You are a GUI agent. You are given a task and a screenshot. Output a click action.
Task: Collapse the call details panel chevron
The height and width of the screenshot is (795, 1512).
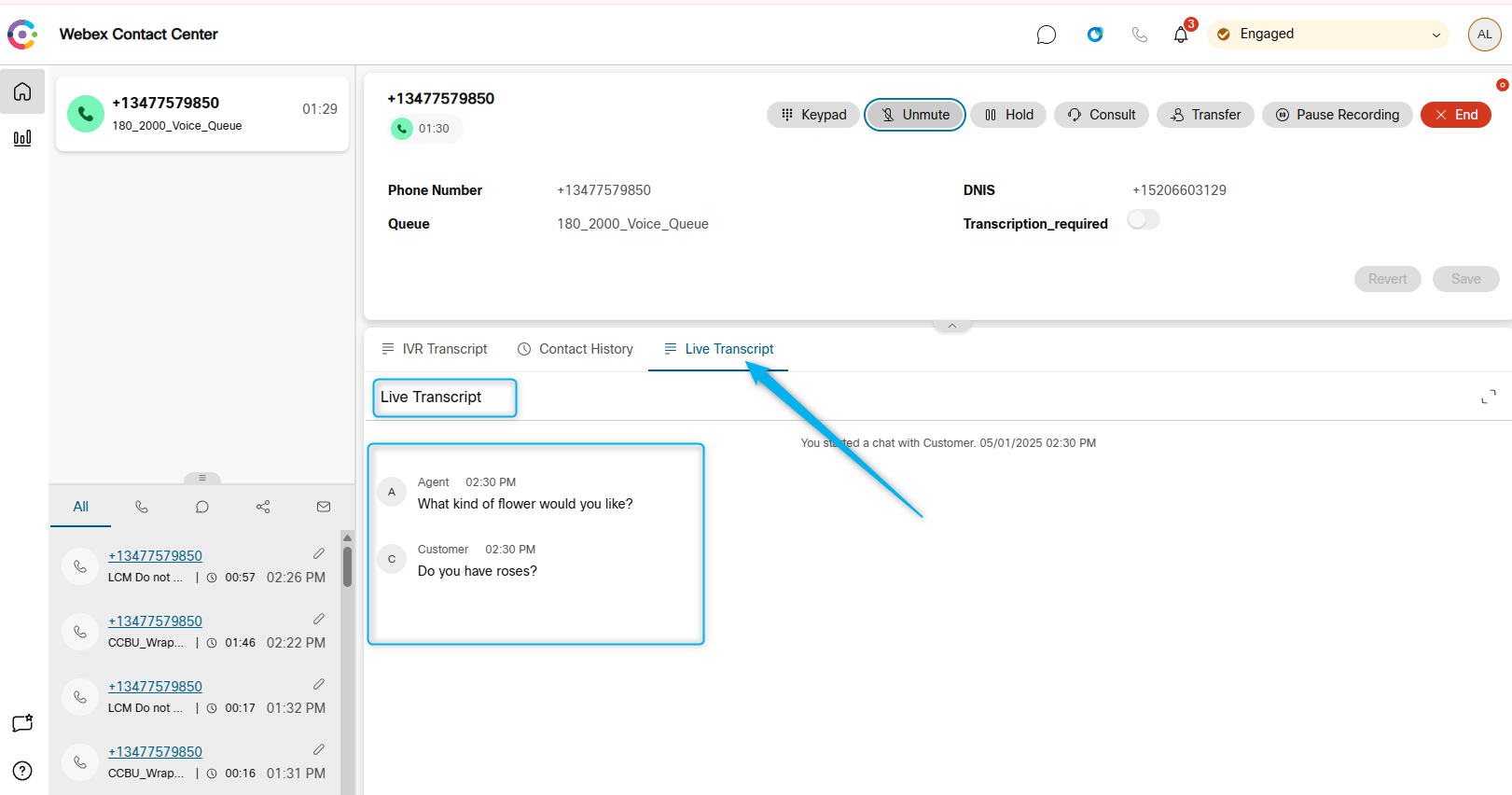click(951, 326)
